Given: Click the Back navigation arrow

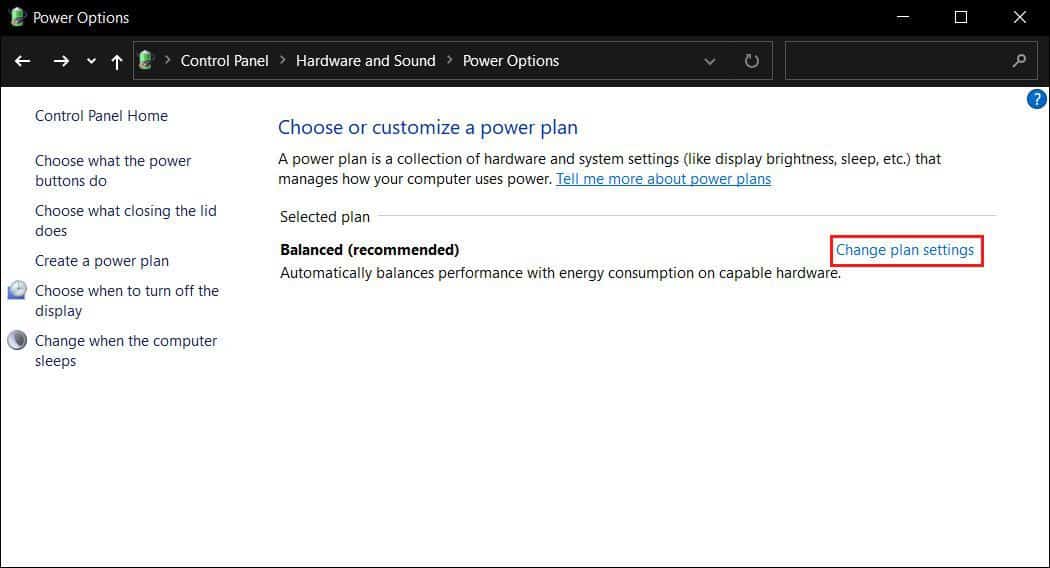Looking at the screenshot, I should [x=23, y=61].
